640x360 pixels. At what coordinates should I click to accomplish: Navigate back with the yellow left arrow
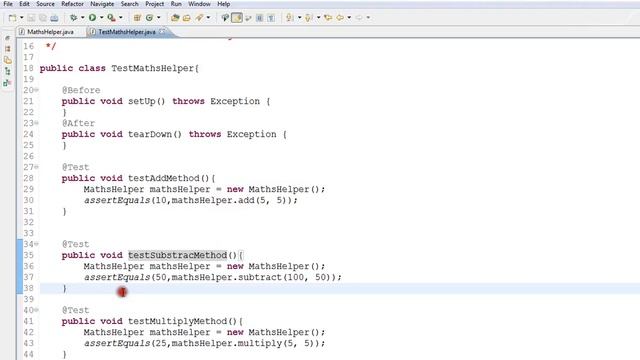coord(340,18)
